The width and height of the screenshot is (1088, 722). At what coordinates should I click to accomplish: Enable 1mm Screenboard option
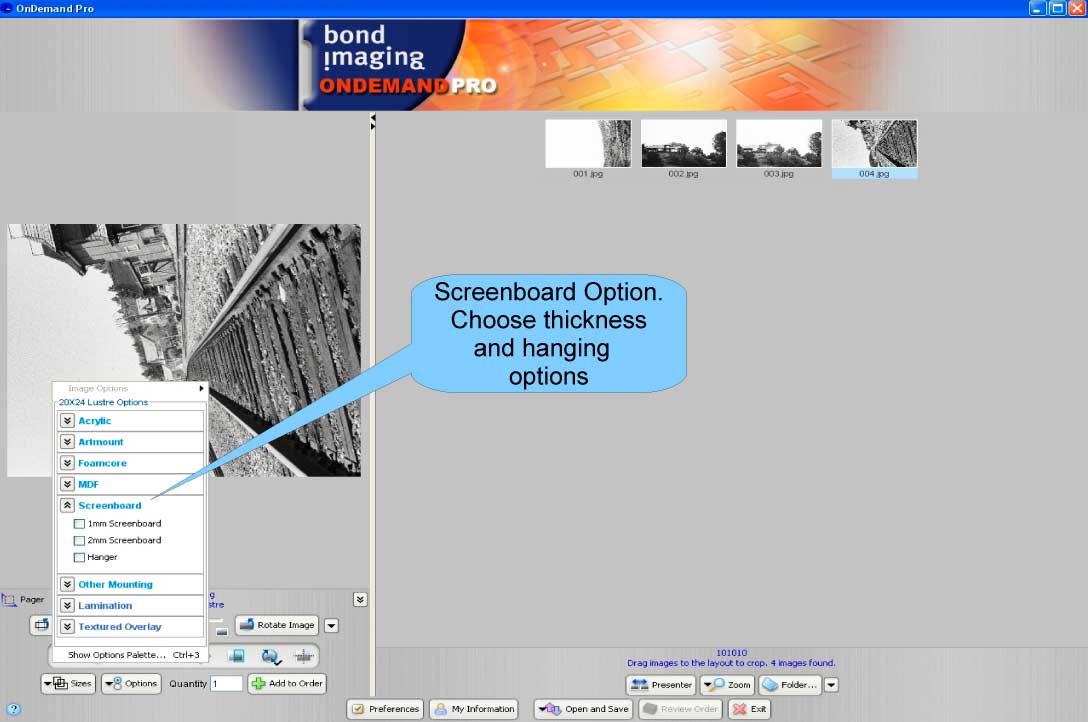(x=78, y=523)
